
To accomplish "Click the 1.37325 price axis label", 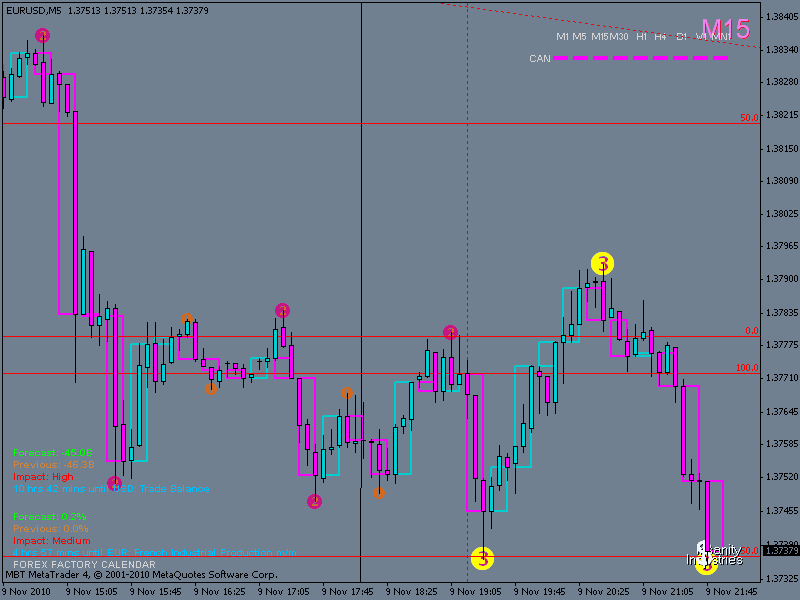I will tap(782, 579).
